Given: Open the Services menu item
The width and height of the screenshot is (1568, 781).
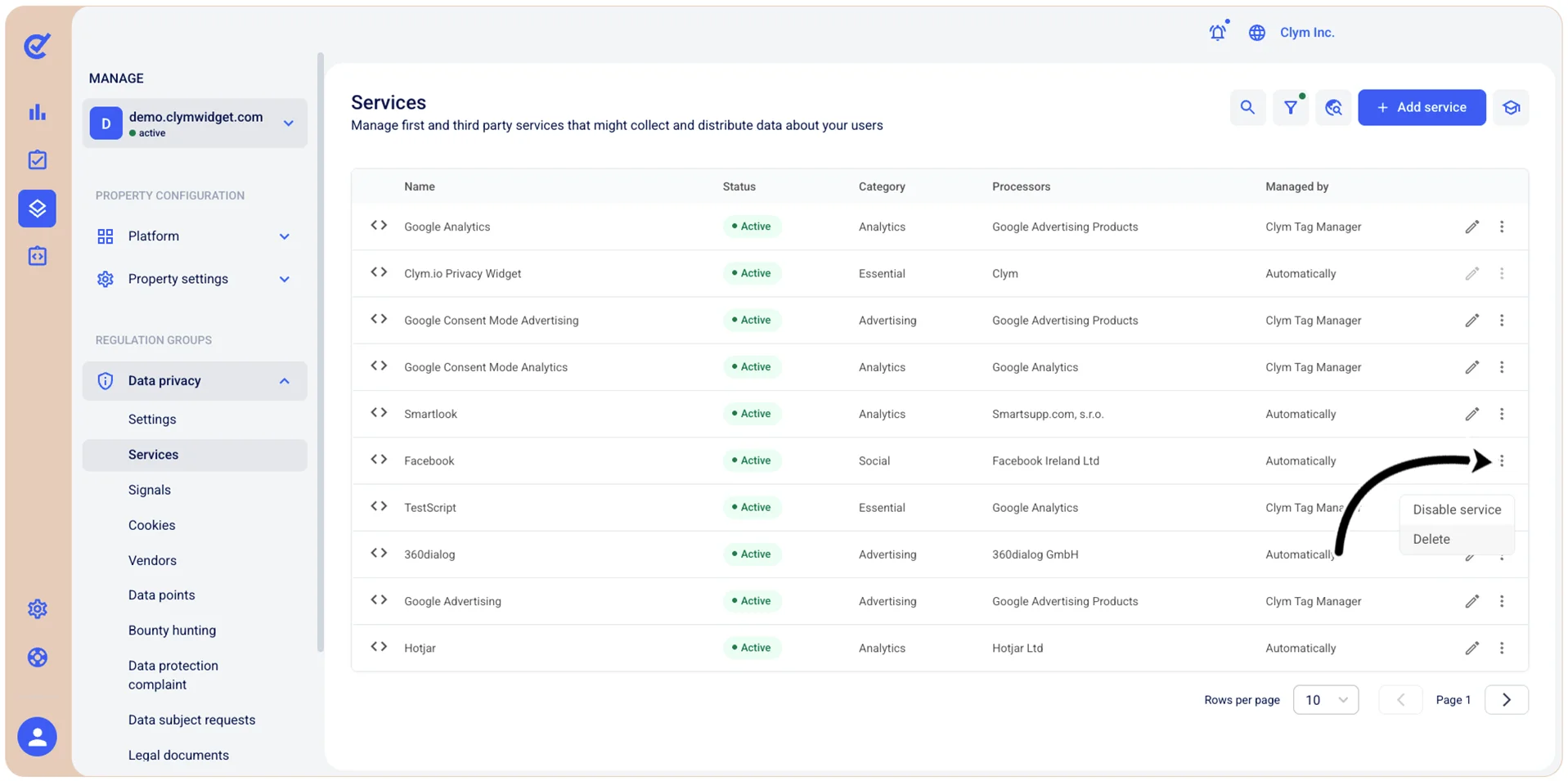Looking at the screenshot, I should (x=195, y=455).
